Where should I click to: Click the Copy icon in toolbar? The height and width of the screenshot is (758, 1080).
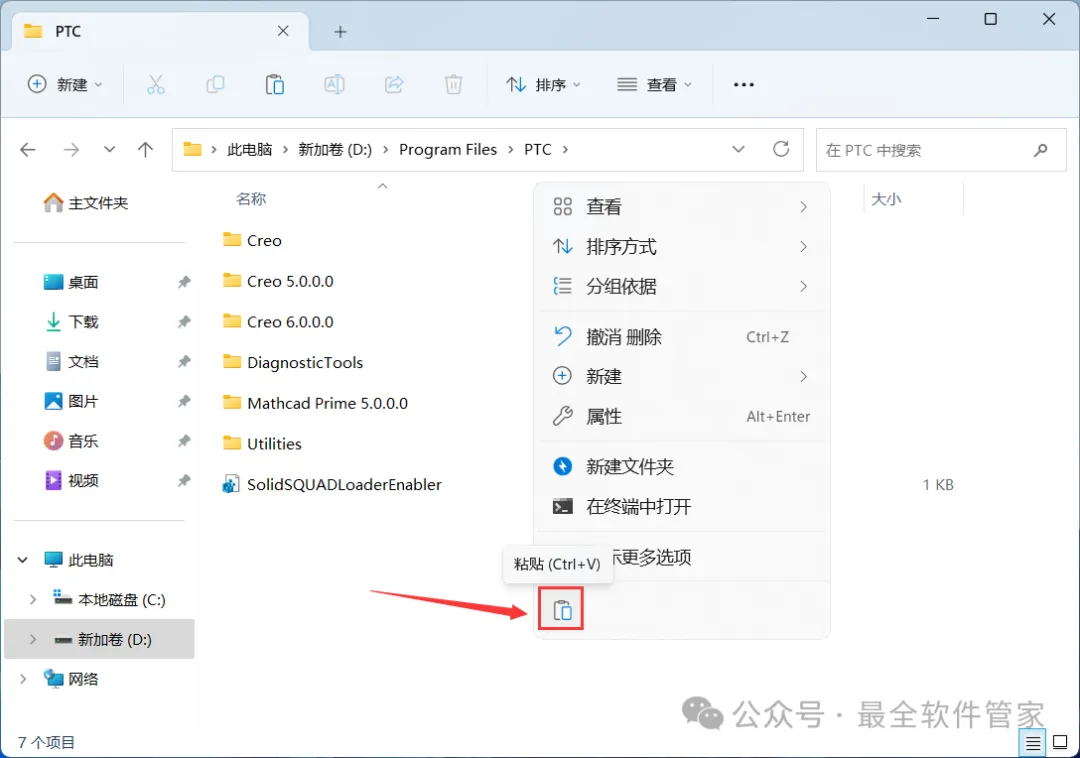(215, 85)
